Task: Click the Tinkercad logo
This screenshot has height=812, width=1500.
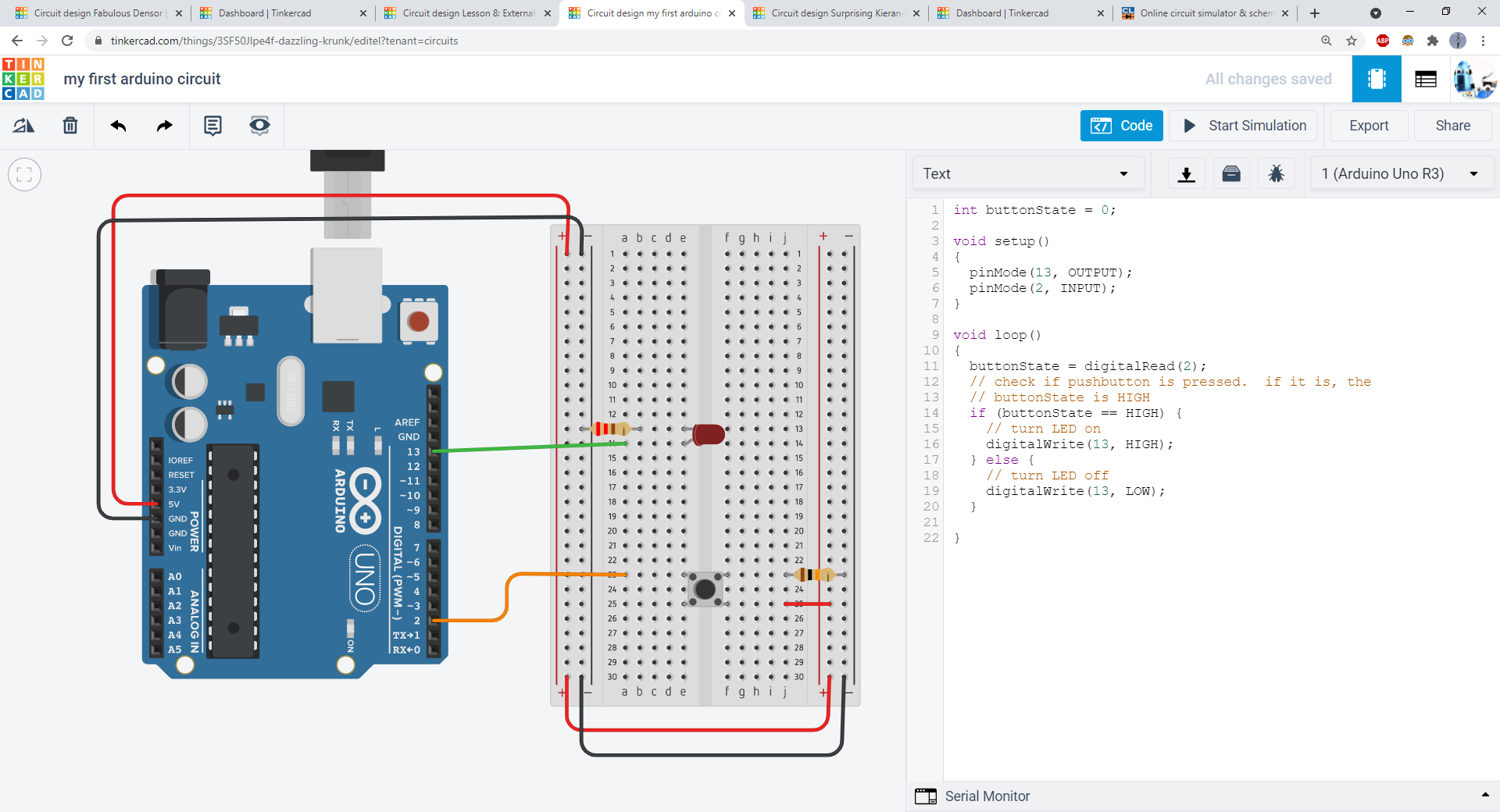Action: (23, 78)
